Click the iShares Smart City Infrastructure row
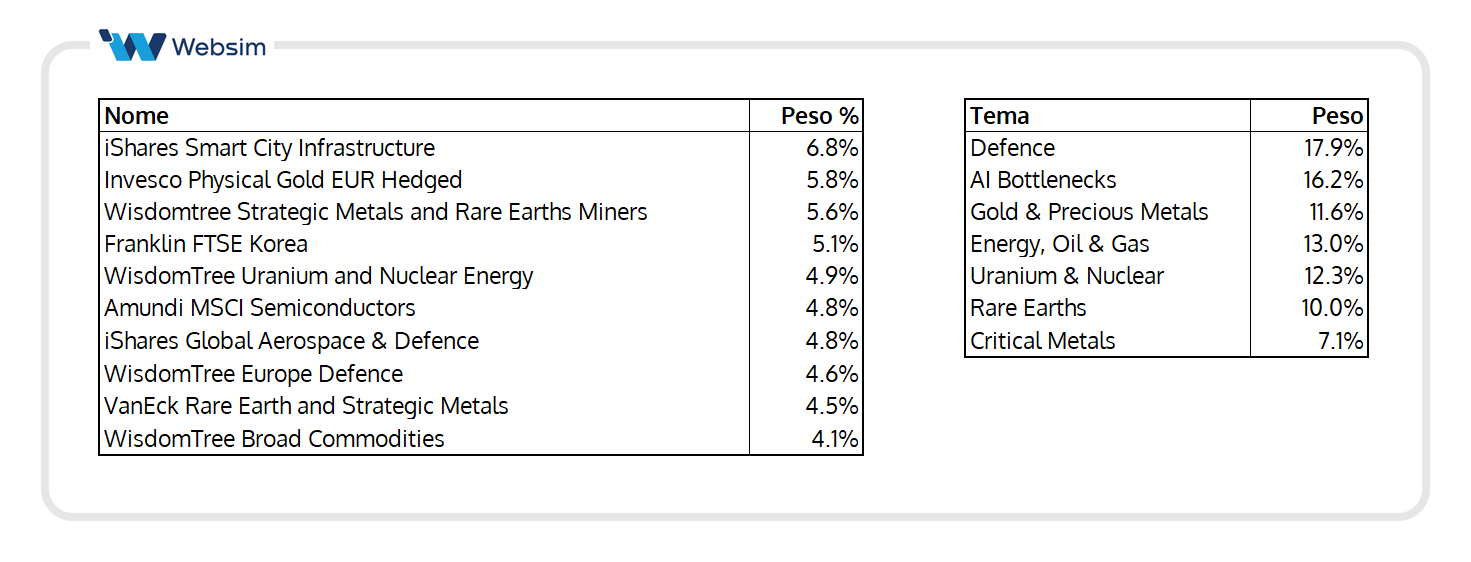The image size is (1471, 562). point(480,148)
